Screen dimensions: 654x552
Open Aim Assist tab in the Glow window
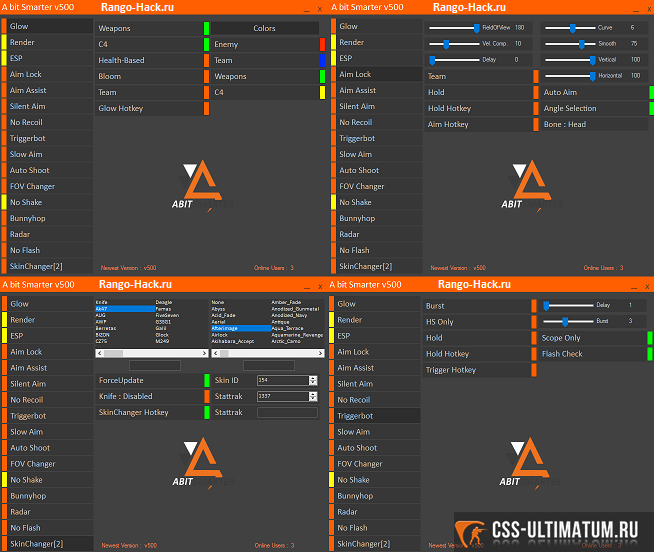(47, 91)
